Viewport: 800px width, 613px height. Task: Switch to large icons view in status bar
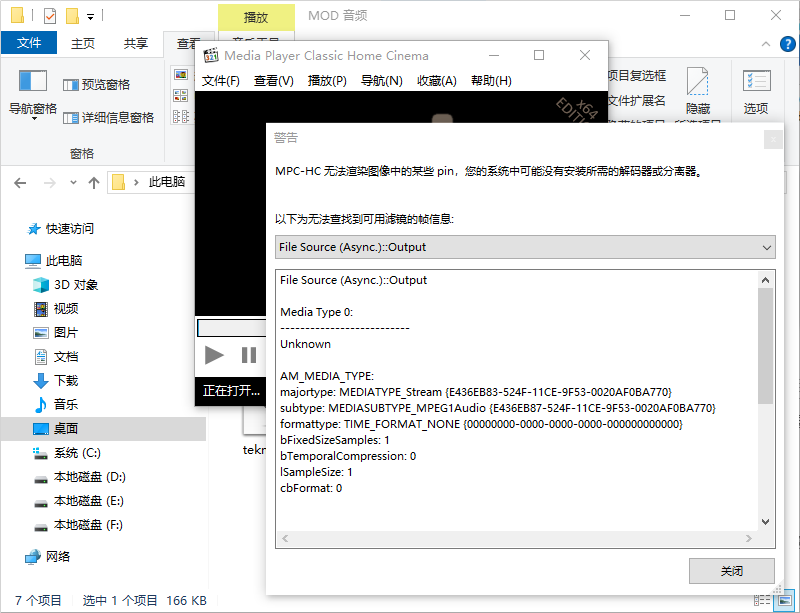tap(785, 600)
